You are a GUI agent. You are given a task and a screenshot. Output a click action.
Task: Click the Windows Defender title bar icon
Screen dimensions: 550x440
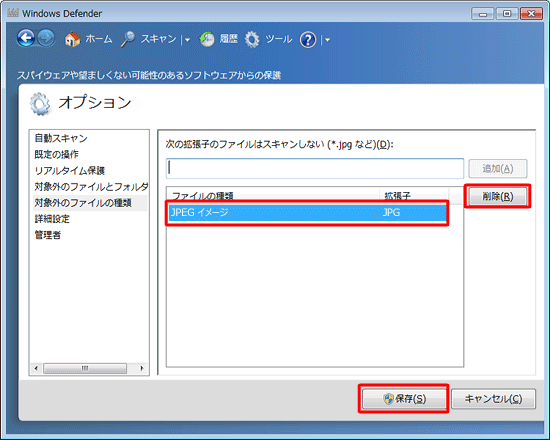pos(13,13)
